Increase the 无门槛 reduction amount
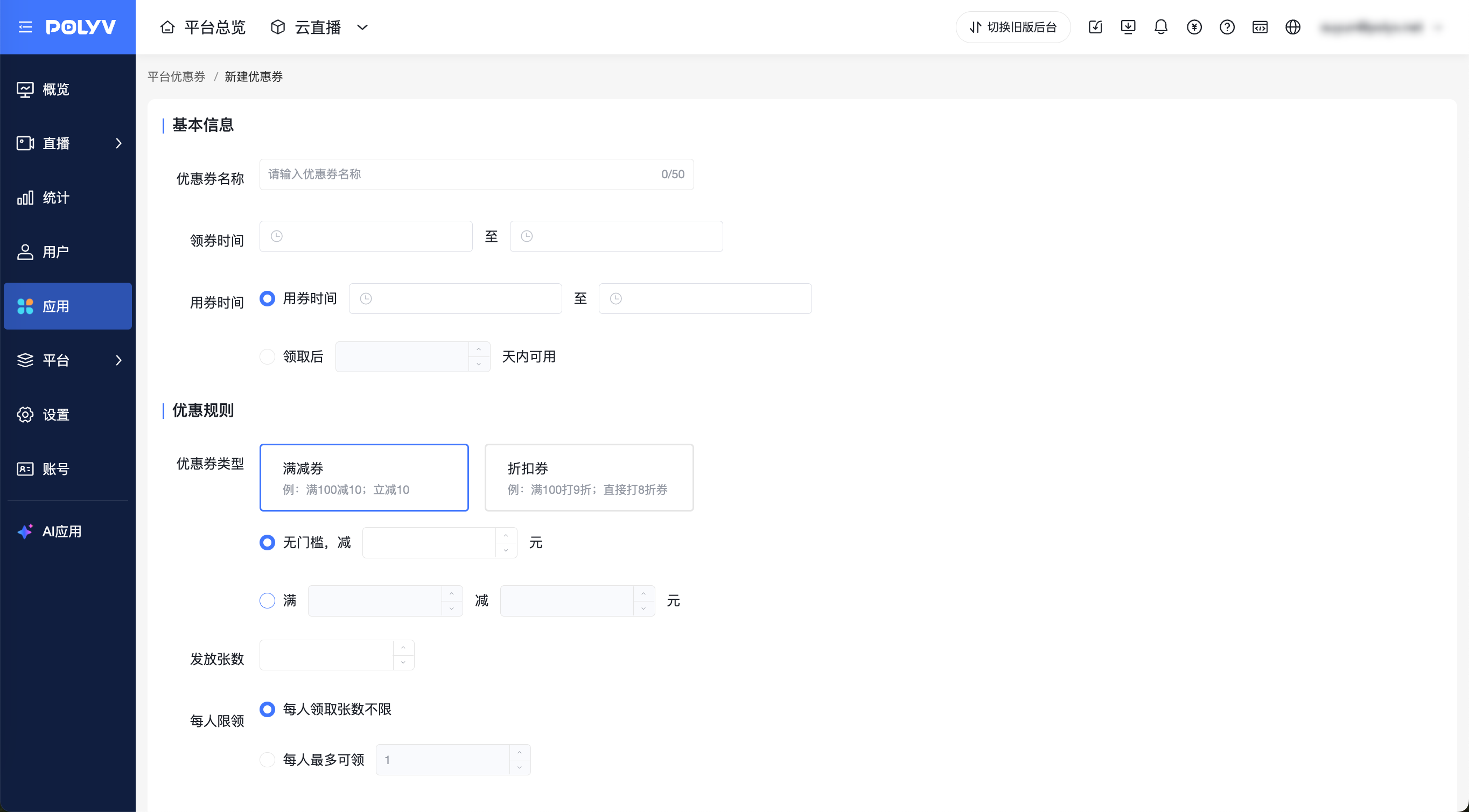 (x=506, y=535)
